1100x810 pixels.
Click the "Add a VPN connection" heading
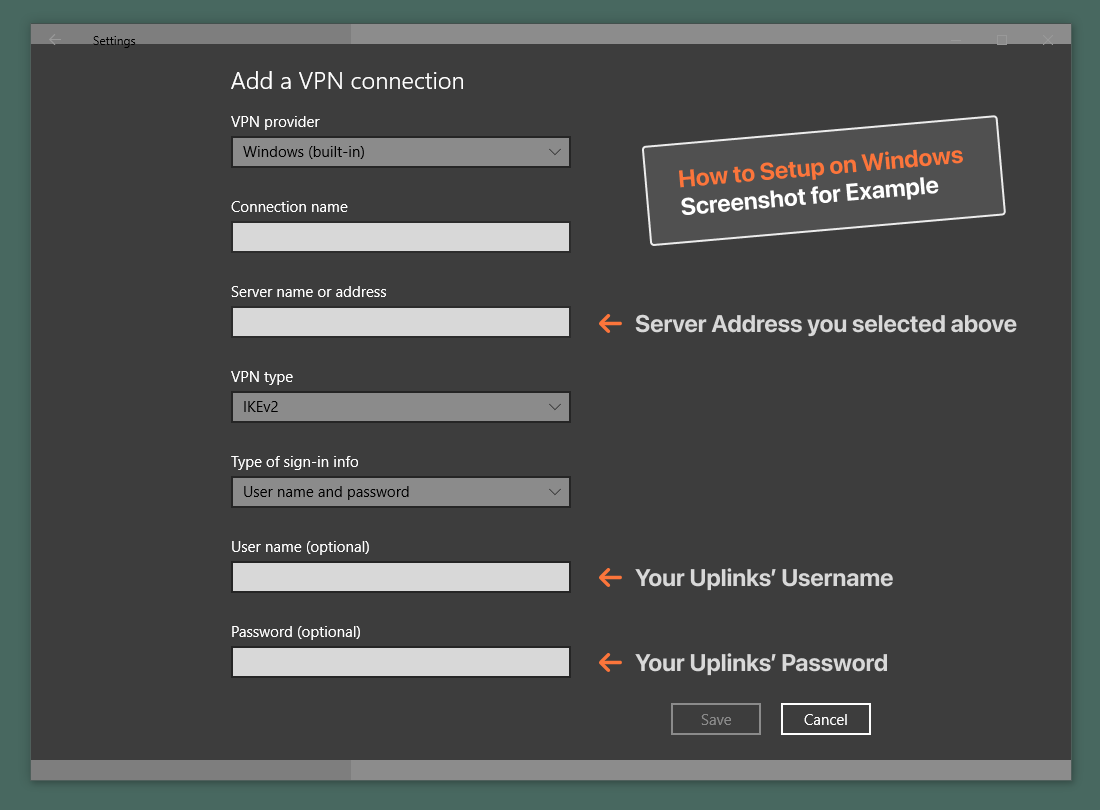tap(347, 81)
